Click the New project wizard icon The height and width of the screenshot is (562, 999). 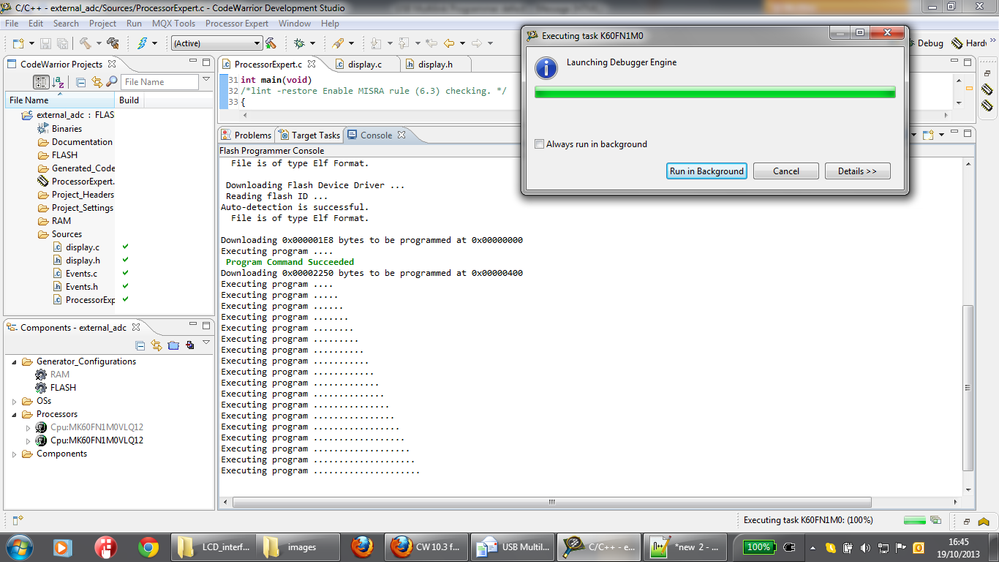tap(18, 43)
